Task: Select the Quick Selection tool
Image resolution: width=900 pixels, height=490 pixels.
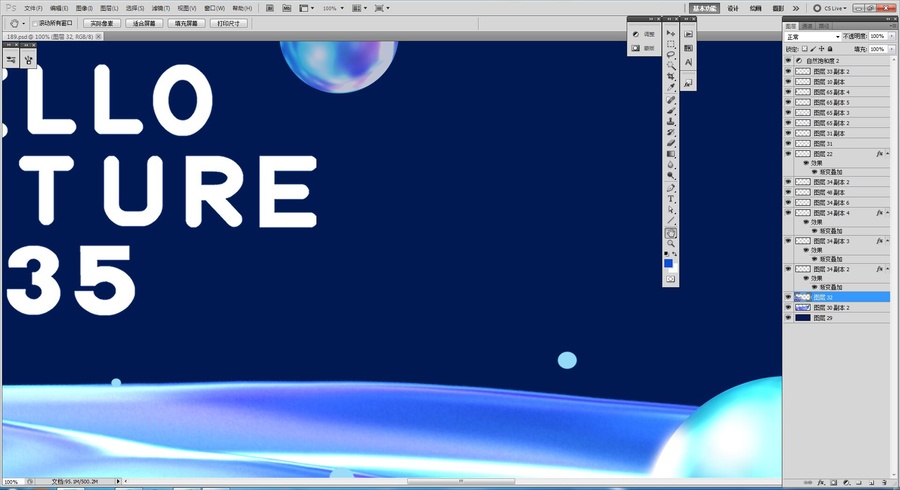Action: tap(670, 66)
